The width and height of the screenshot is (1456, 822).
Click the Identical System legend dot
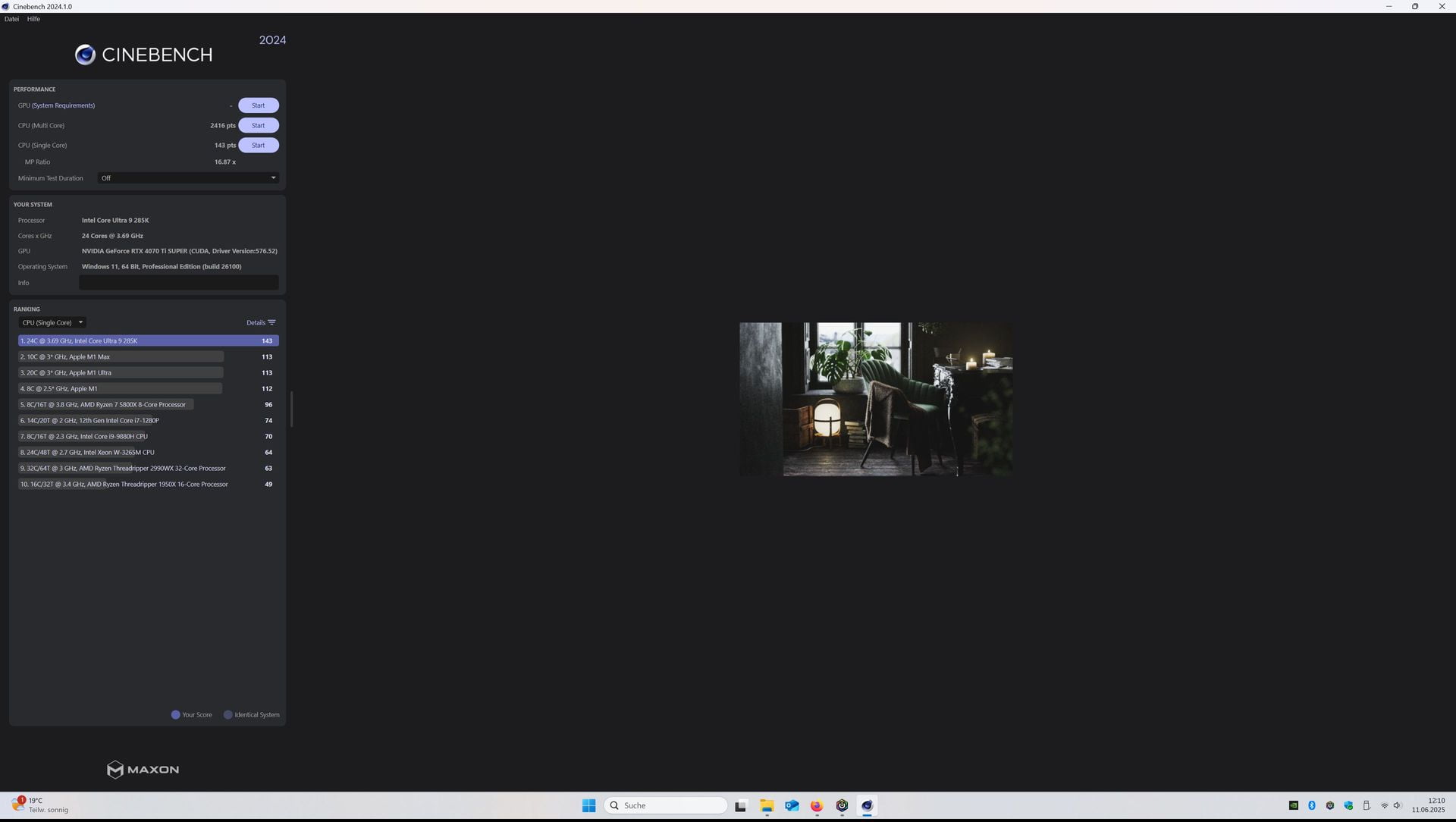click(x=227, y=714)
